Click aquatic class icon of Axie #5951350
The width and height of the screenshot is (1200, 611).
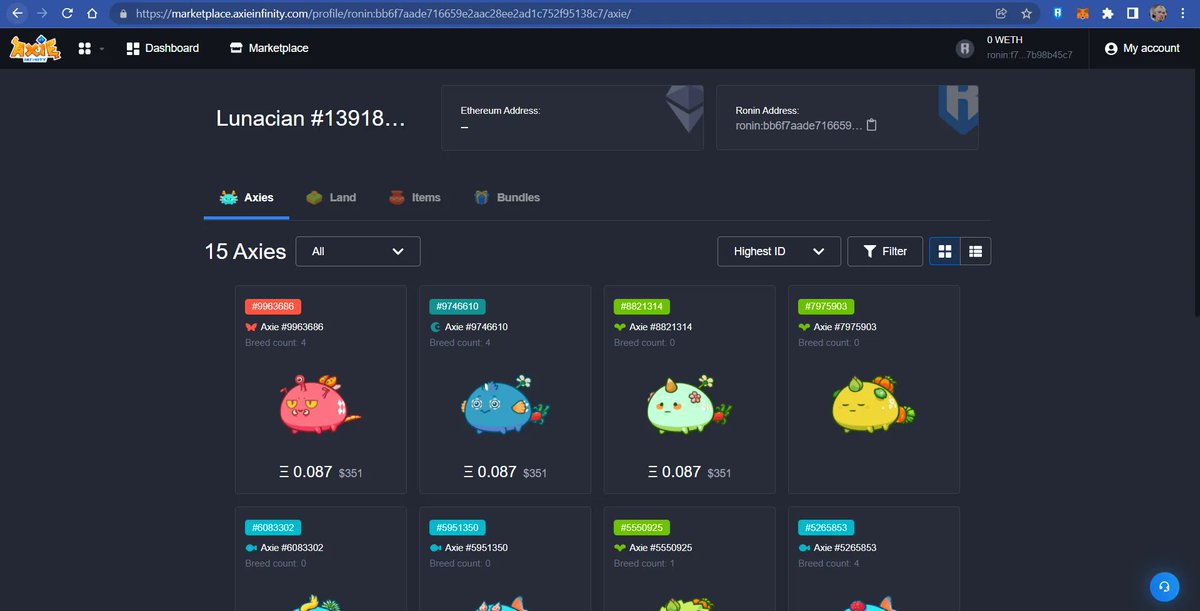tap(435, 548)
